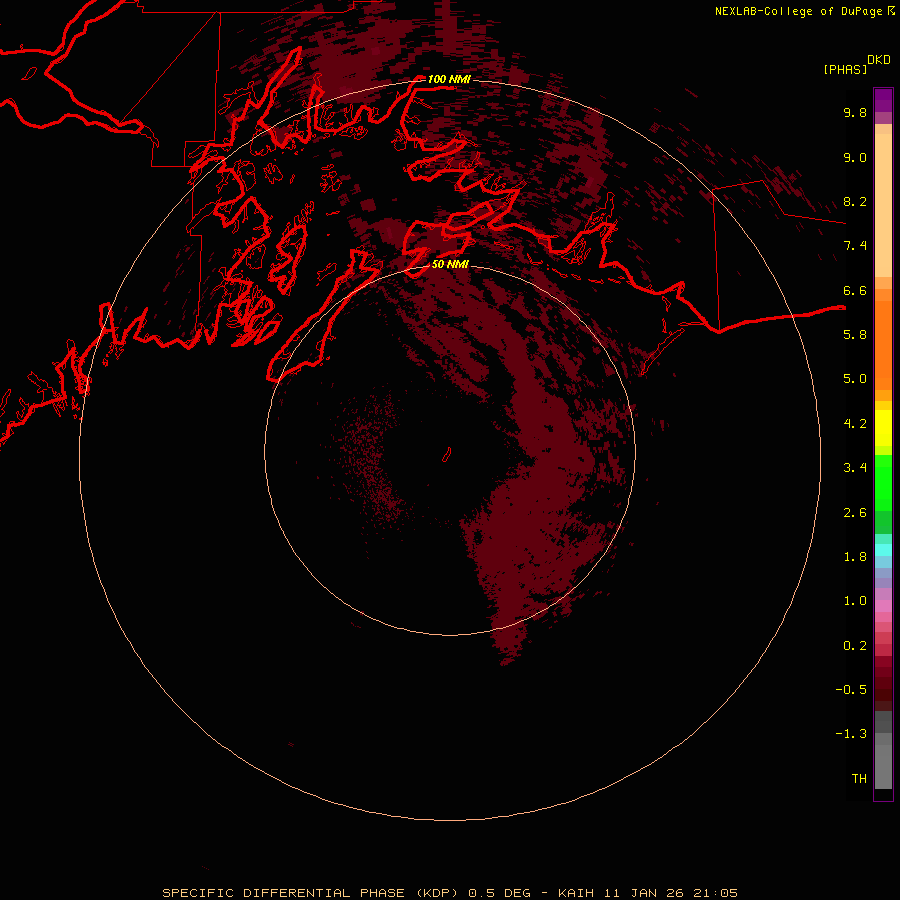Click the 6.6 value on color scale
This screenshot has height=900, width=900.
click(855, 290)
